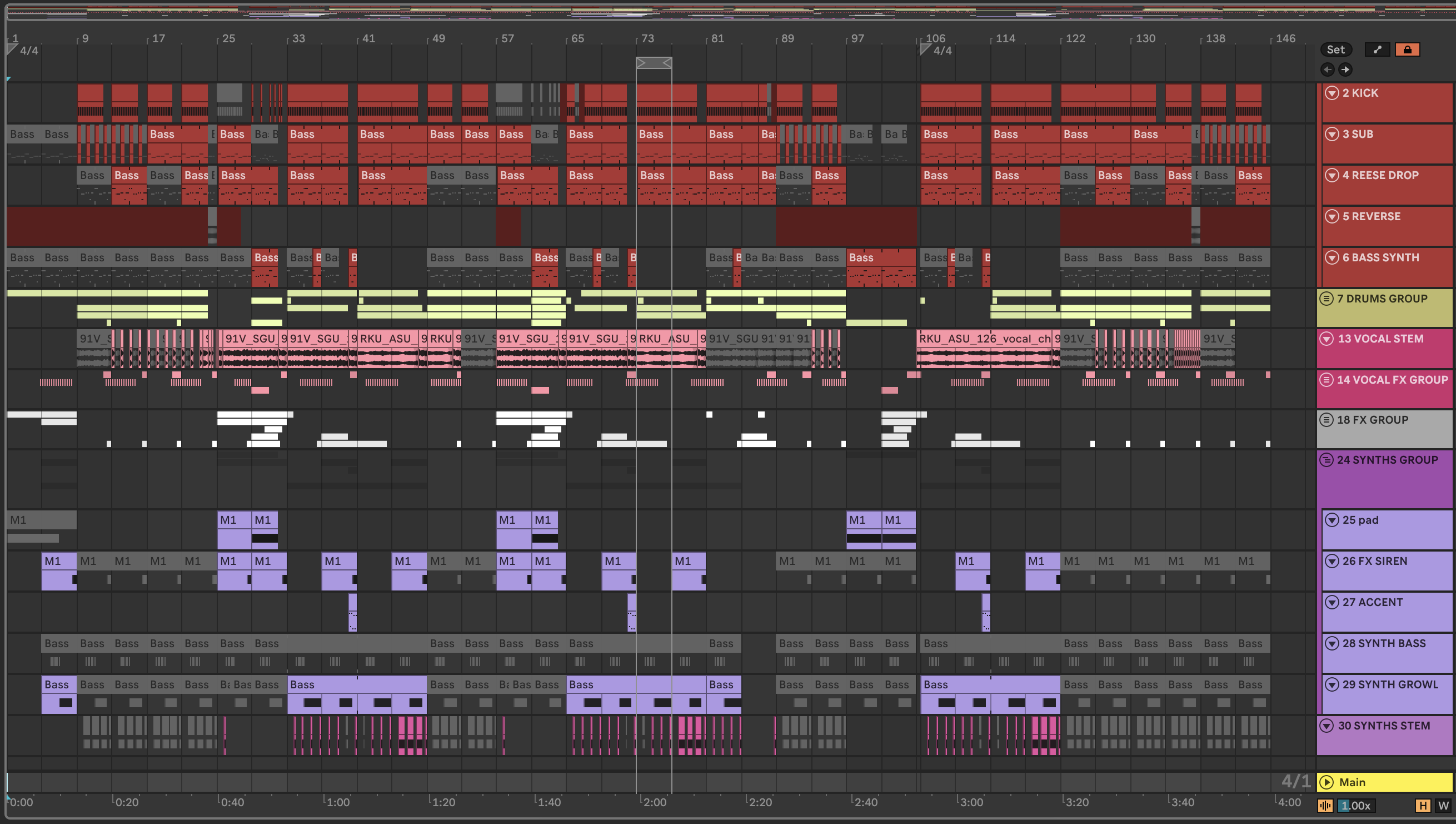
Task: Expand the 29 SYNTH GROWL track
Action: pos(1332,684)
